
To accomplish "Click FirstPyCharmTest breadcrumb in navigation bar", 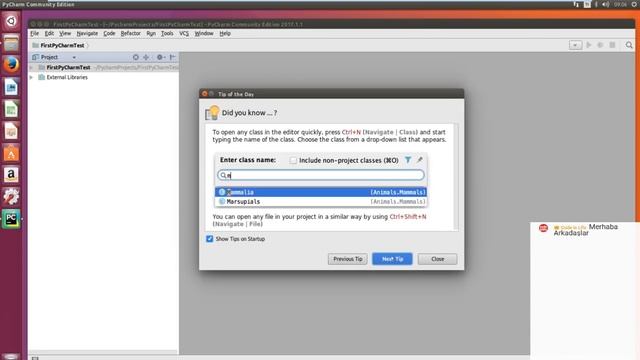I will 62,45.
